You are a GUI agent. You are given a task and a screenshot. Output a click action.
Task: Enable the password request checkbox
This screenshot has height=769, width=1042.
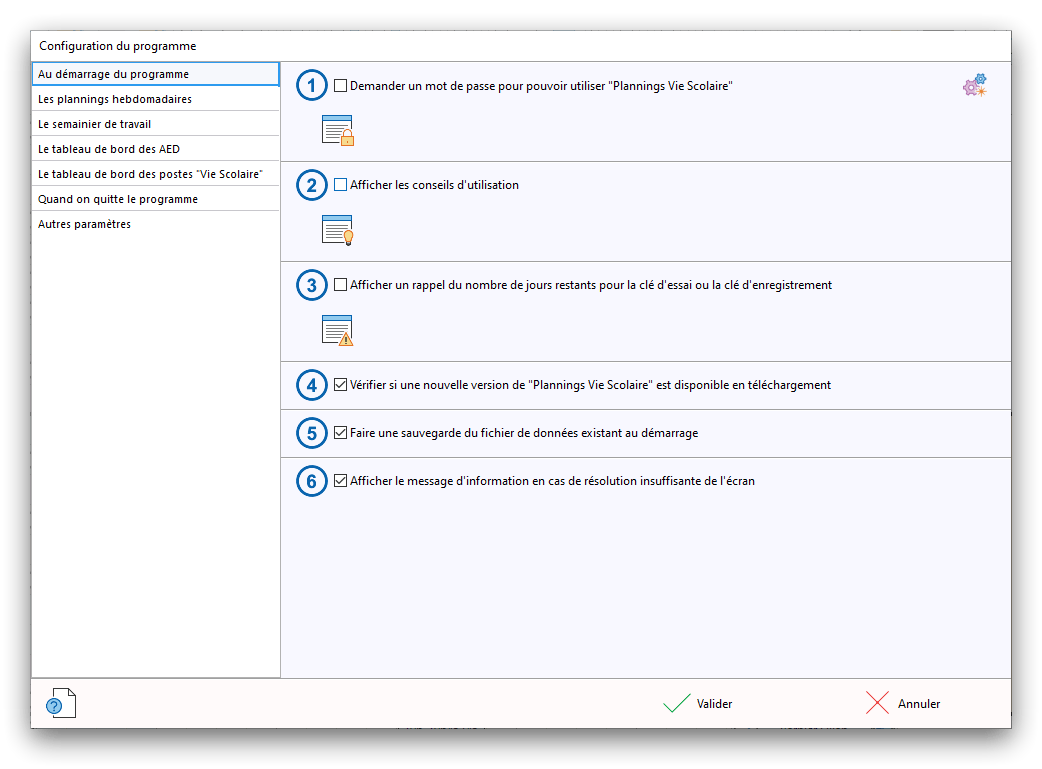[341, 86]
